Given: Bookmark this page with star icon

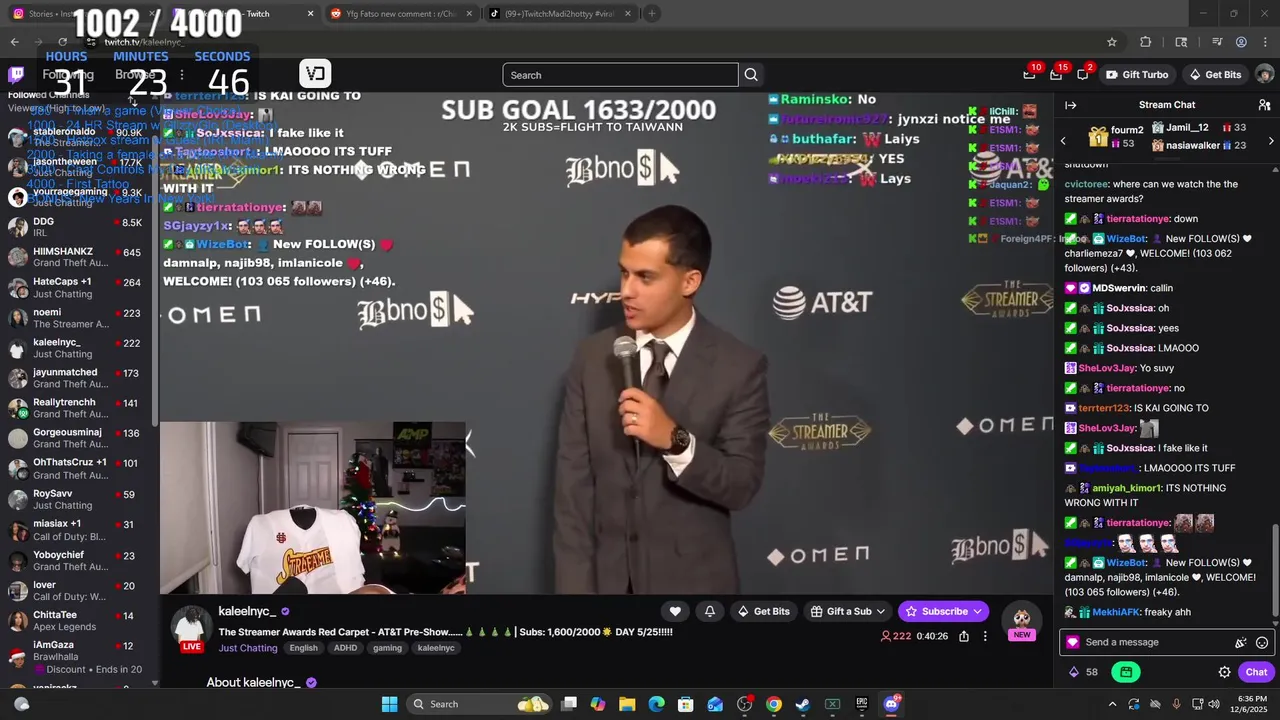Looking at the screenshot, I should (x=1111, y=42).
